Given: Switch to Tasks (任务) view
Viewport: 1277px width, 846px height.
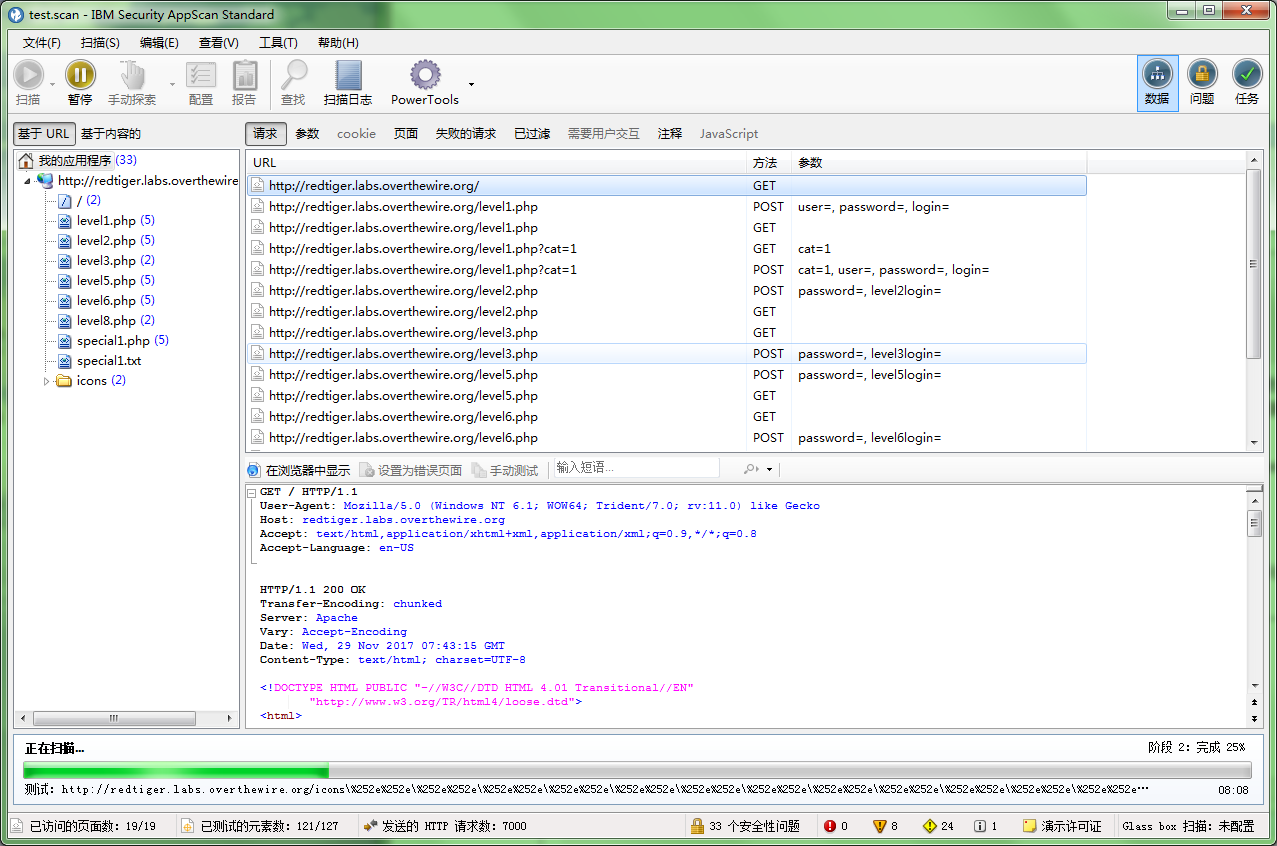Looking at the screenshot, I should point(1247,83).
